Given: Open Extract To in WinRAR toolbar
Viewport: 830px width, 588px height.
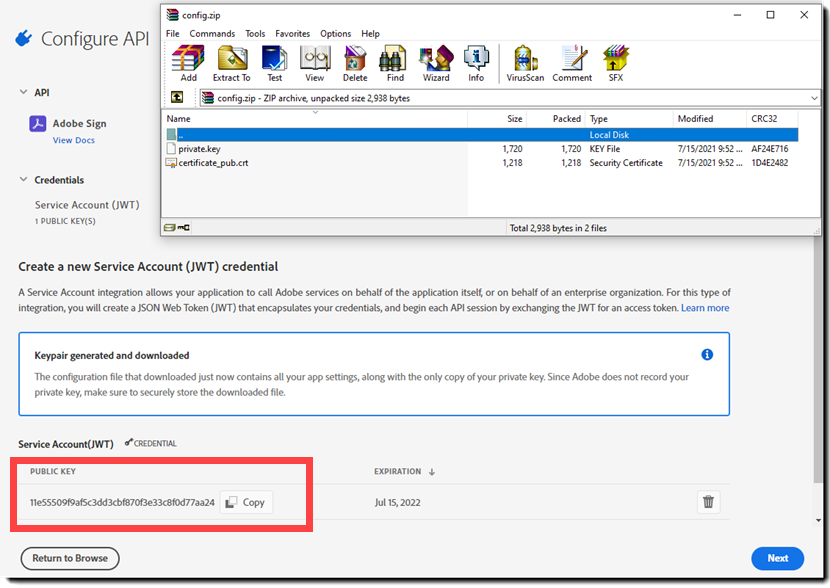Looking at the screenshot, I should tap(231, 63).
